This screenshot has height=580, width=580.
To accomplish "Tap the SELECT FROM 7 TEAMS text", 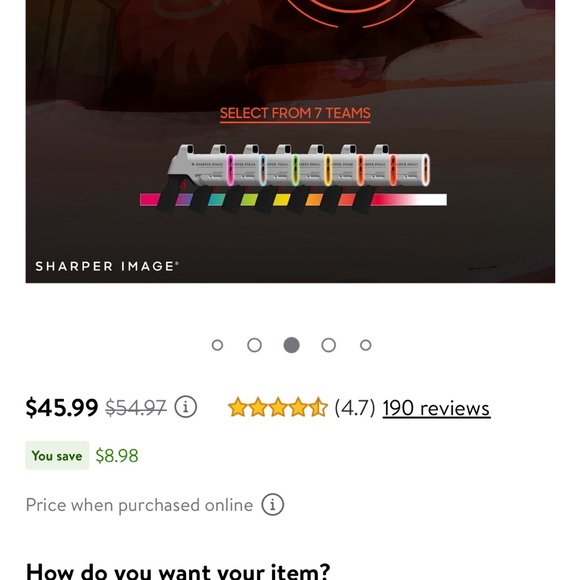I will pyautogui.click(x=295, y=113).
